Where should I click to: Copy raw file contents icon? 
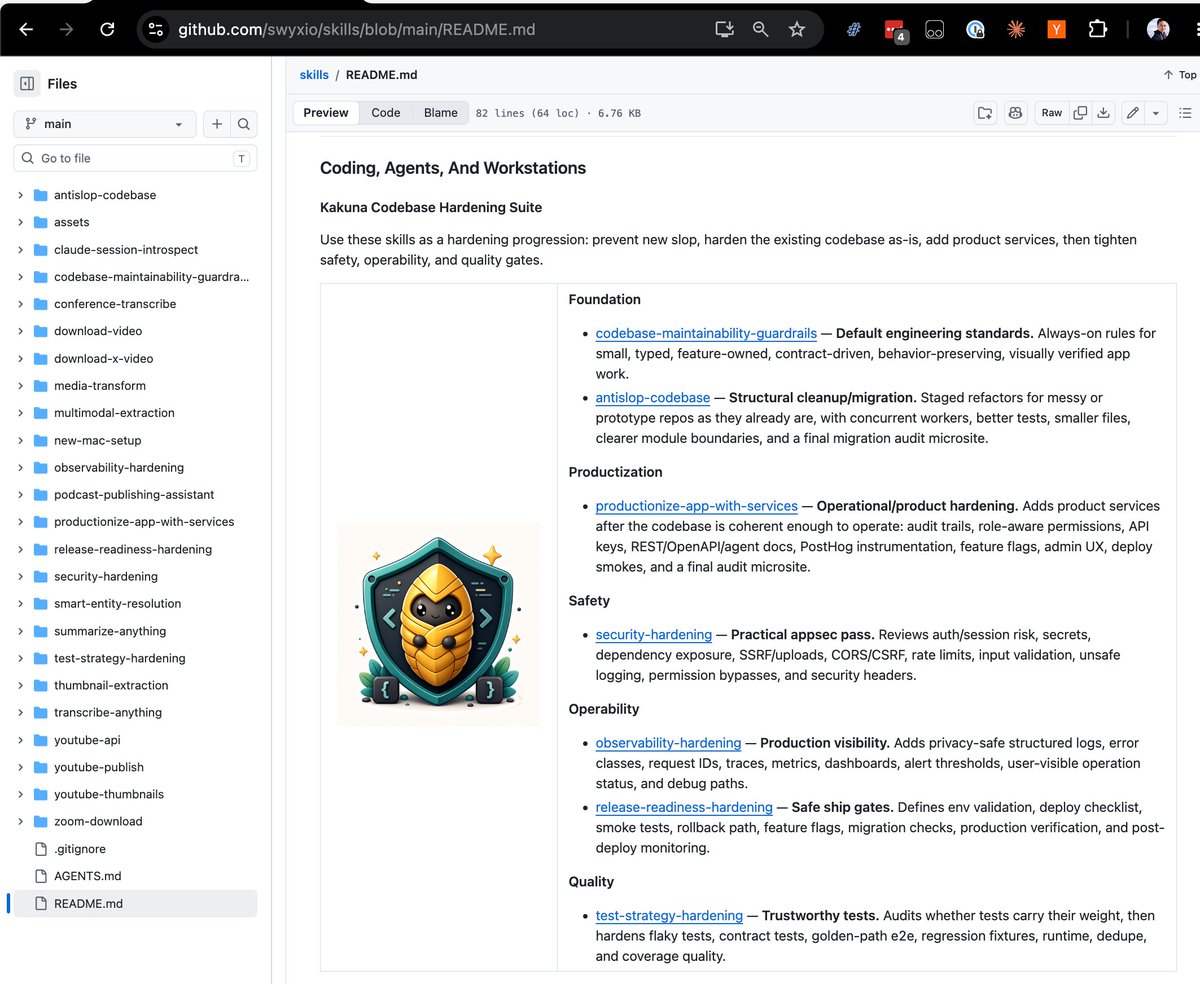click(1080, 113)
